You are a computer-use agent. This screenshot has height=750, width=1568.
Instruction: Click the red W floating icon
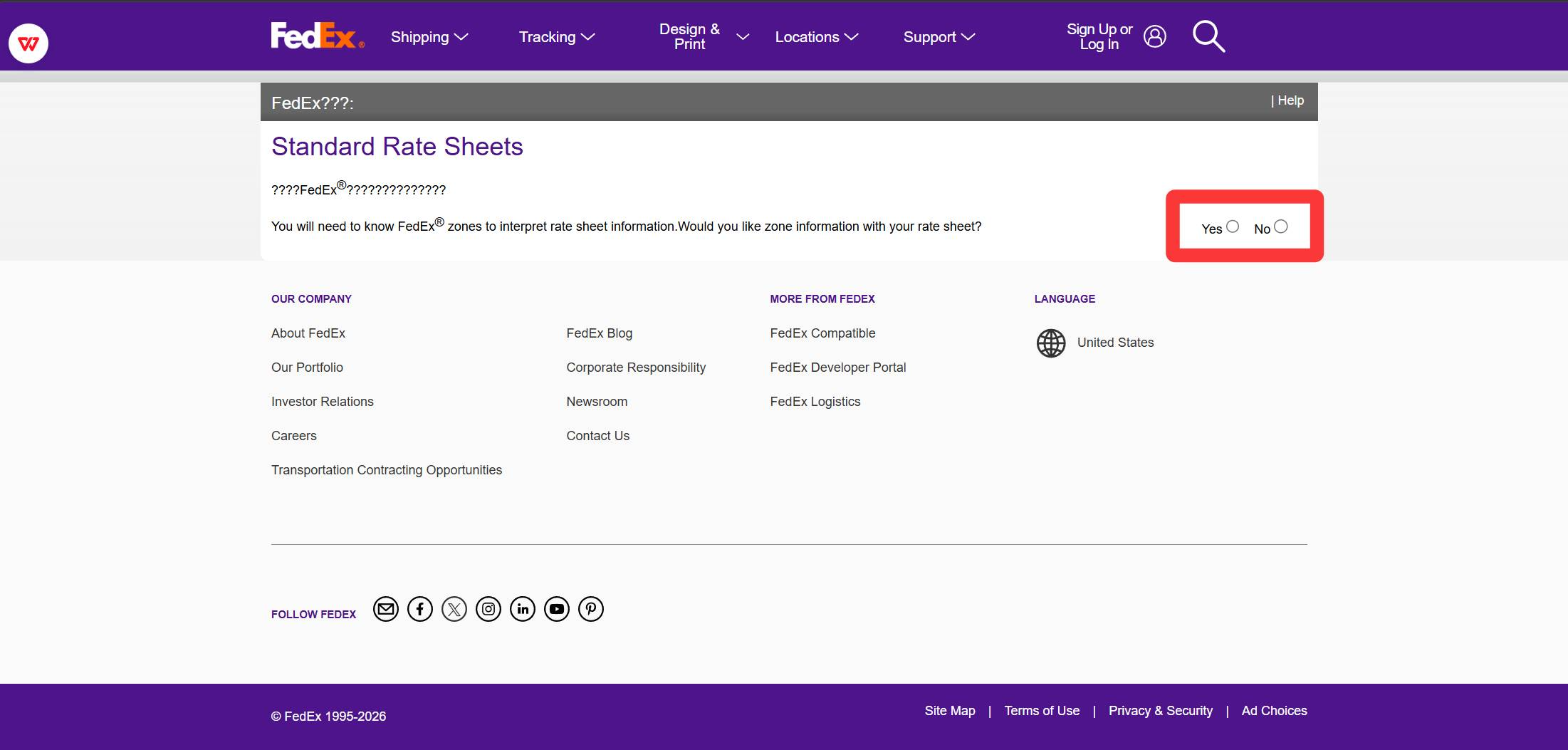[28, 43]
